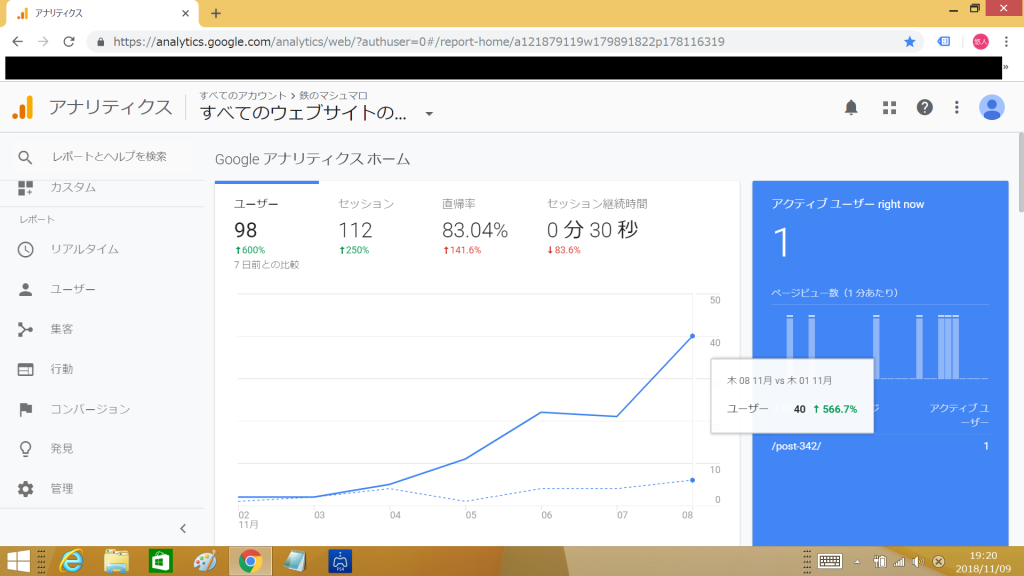Open the /post-342/ active page link
This screenshot has width=1024, height=576.
[796, 447]
